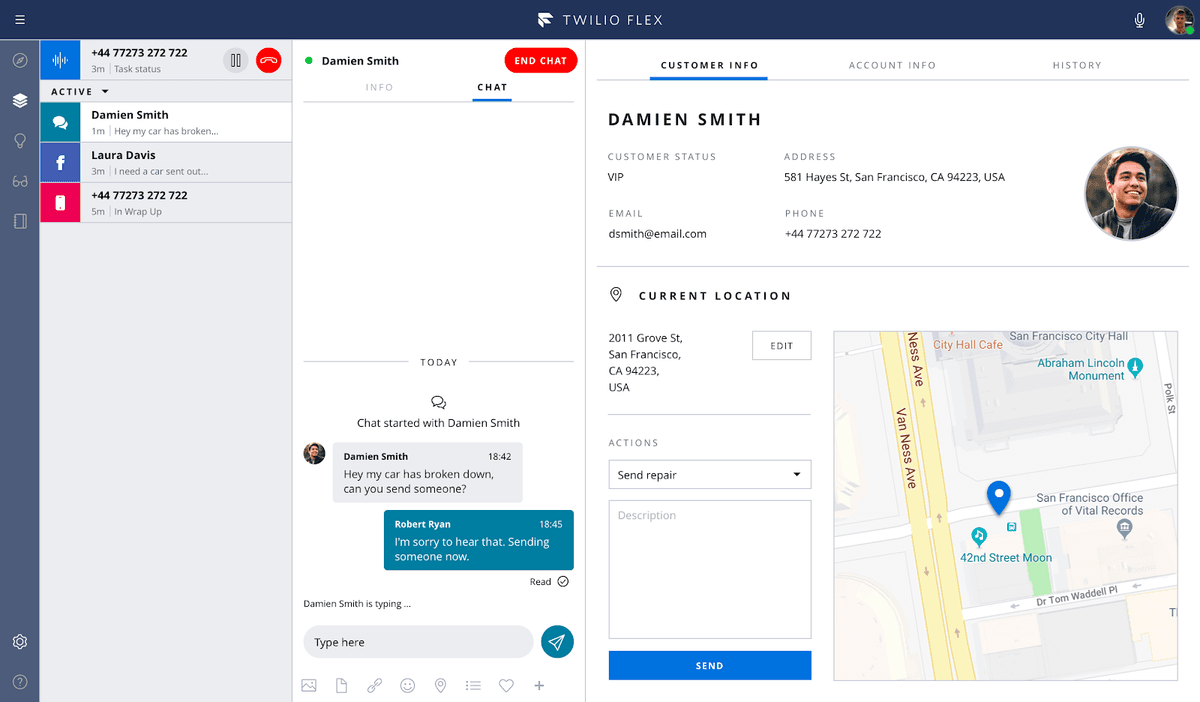This screenshot has height=702, width=1200.
Task: Open the emoji picker in chat toolbar
Action: click(407, 685)
